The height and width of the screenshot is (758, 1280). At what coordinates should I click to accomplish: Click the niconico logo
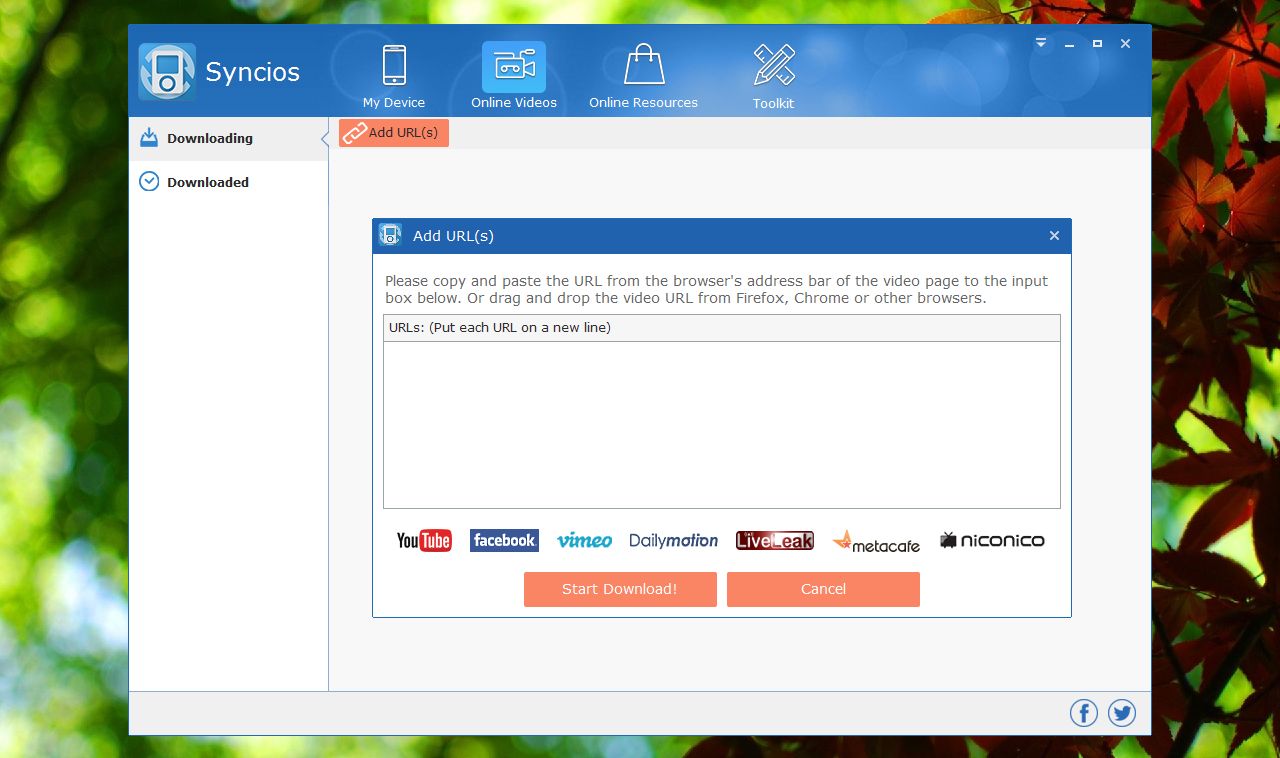coord(992,540)
